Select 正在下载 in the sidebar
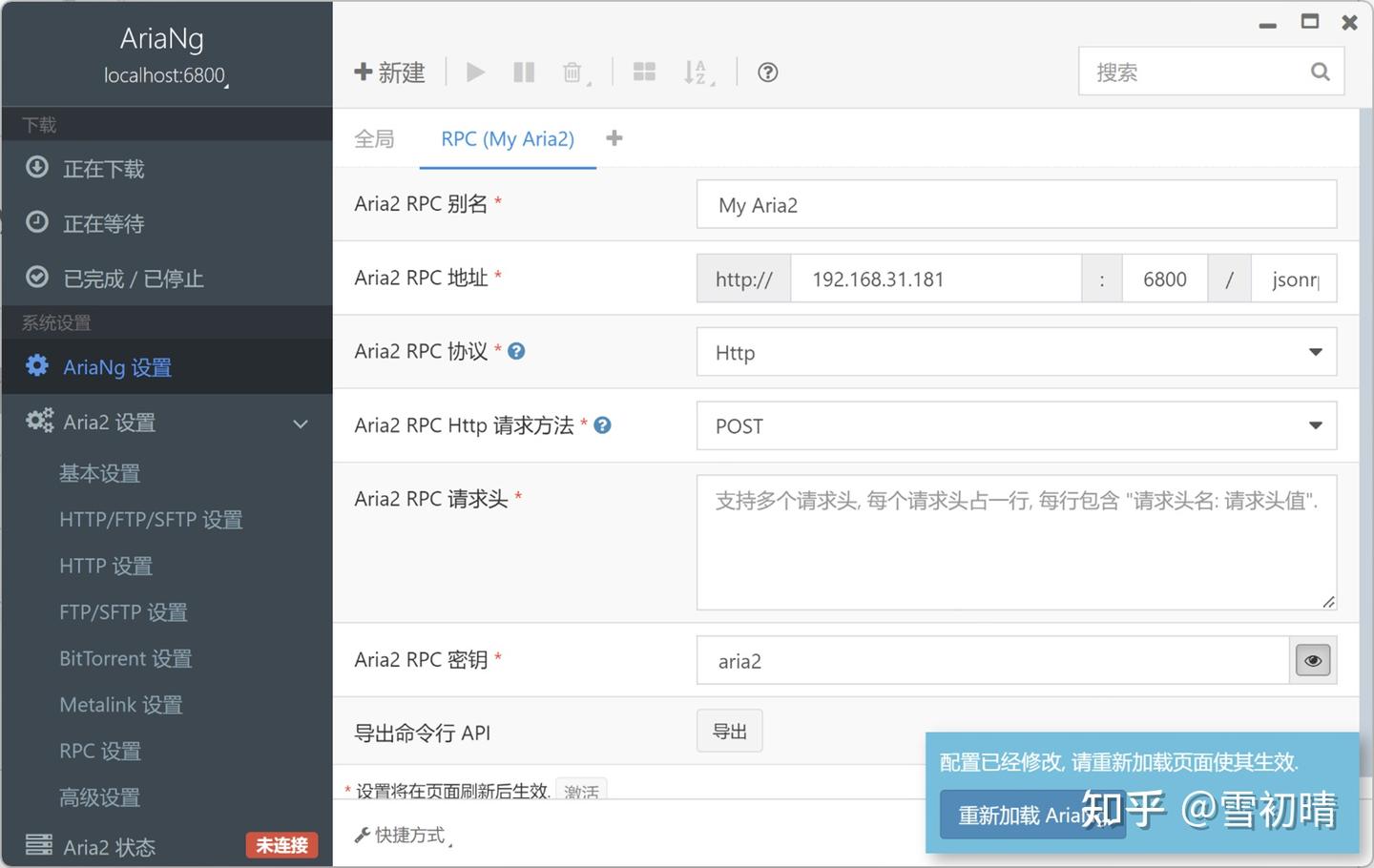 105,169
